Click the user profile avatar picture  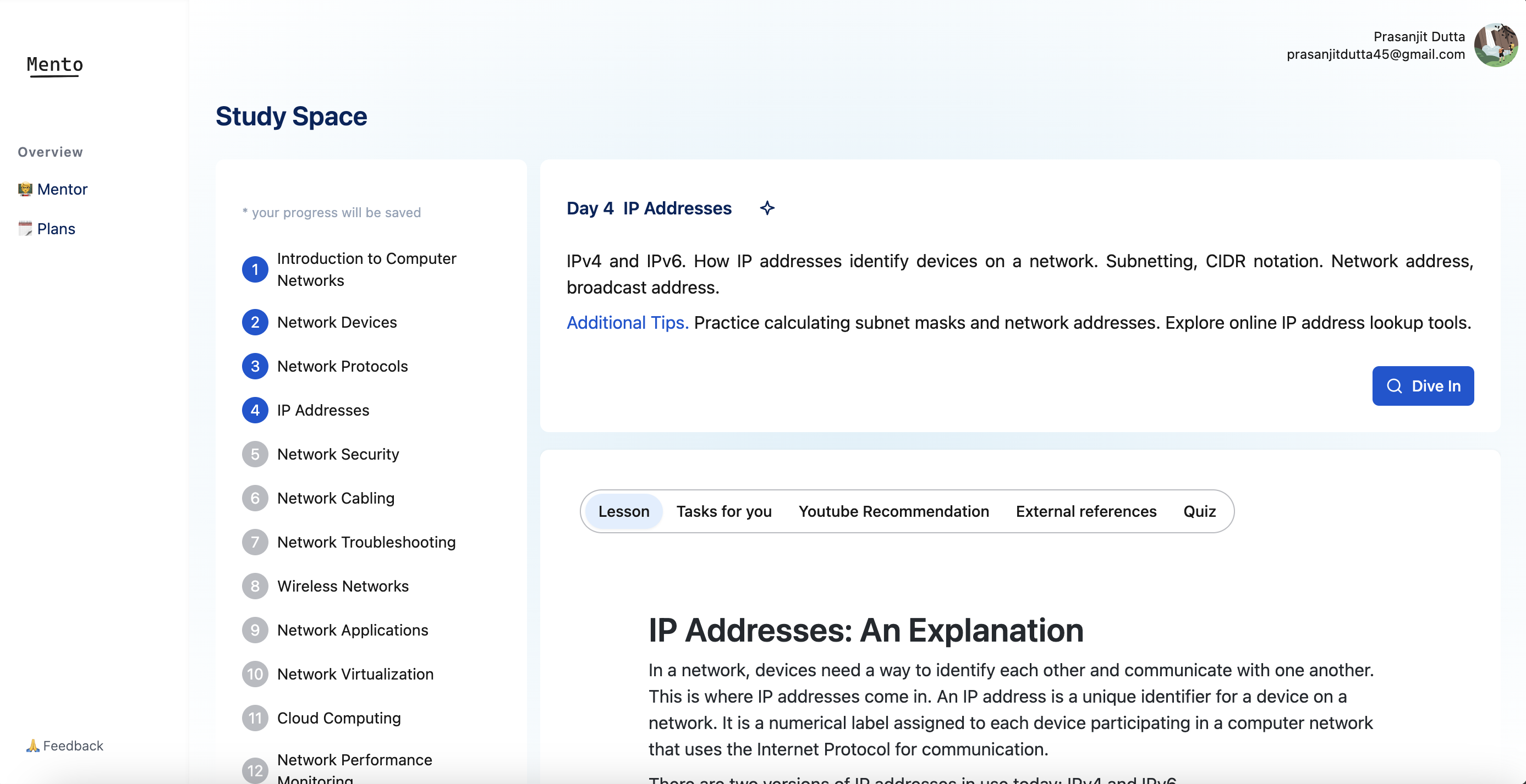click(x=1495, y=46)
